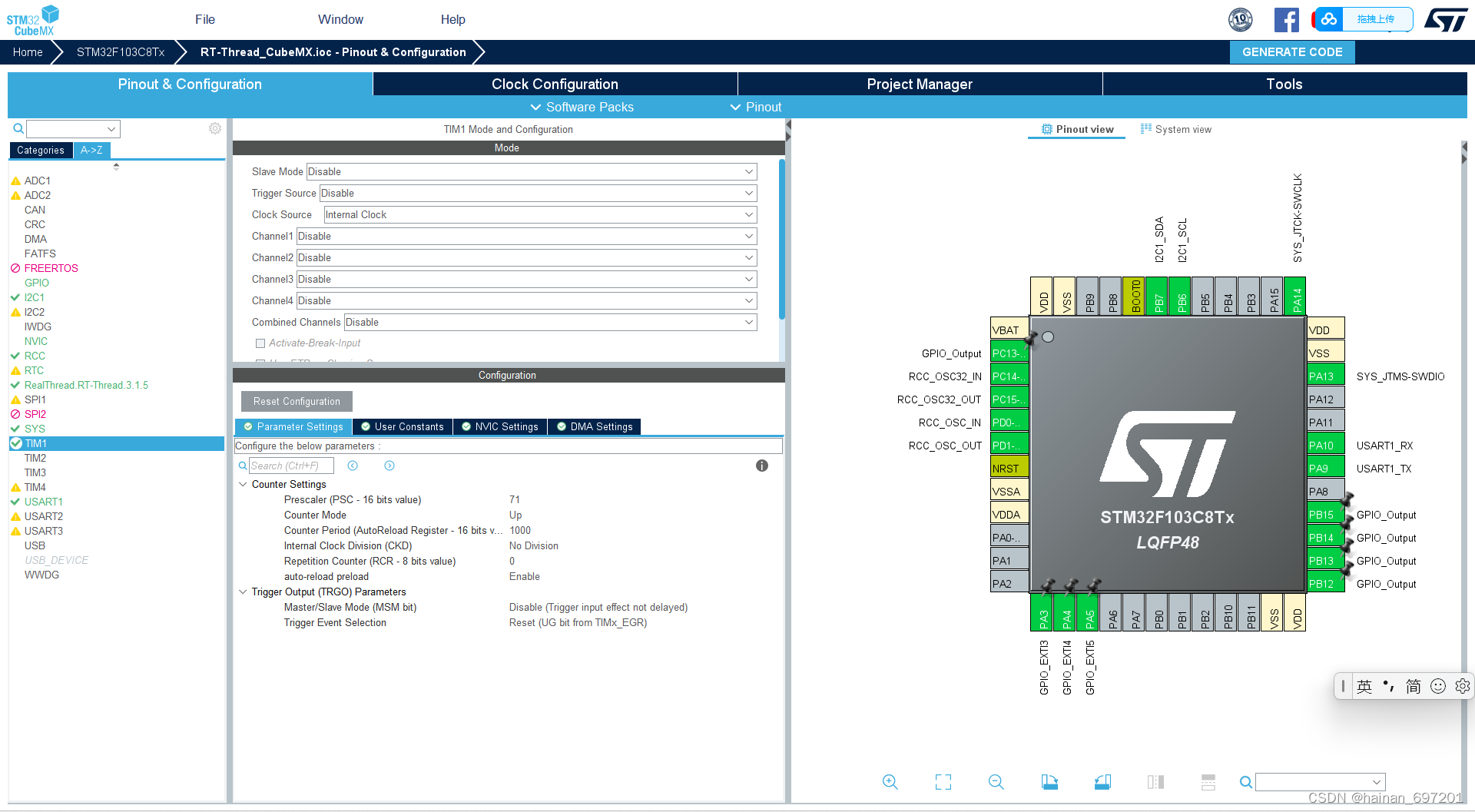Open the NVIC Settings tab
This screenshot has height=812, width=1475.
pos(500,426)
